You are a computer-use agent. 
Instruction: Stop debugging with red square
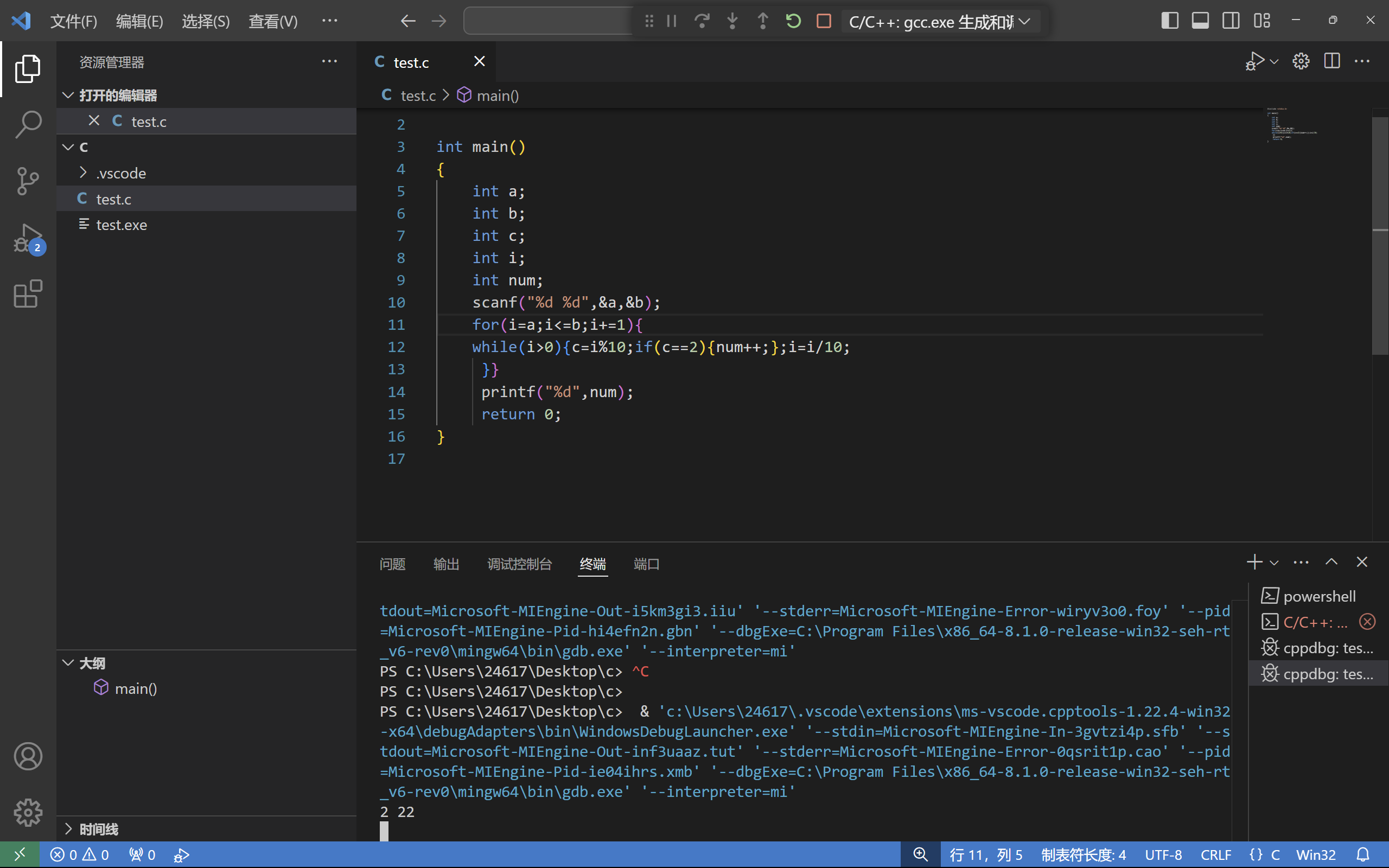pos(824,21)
